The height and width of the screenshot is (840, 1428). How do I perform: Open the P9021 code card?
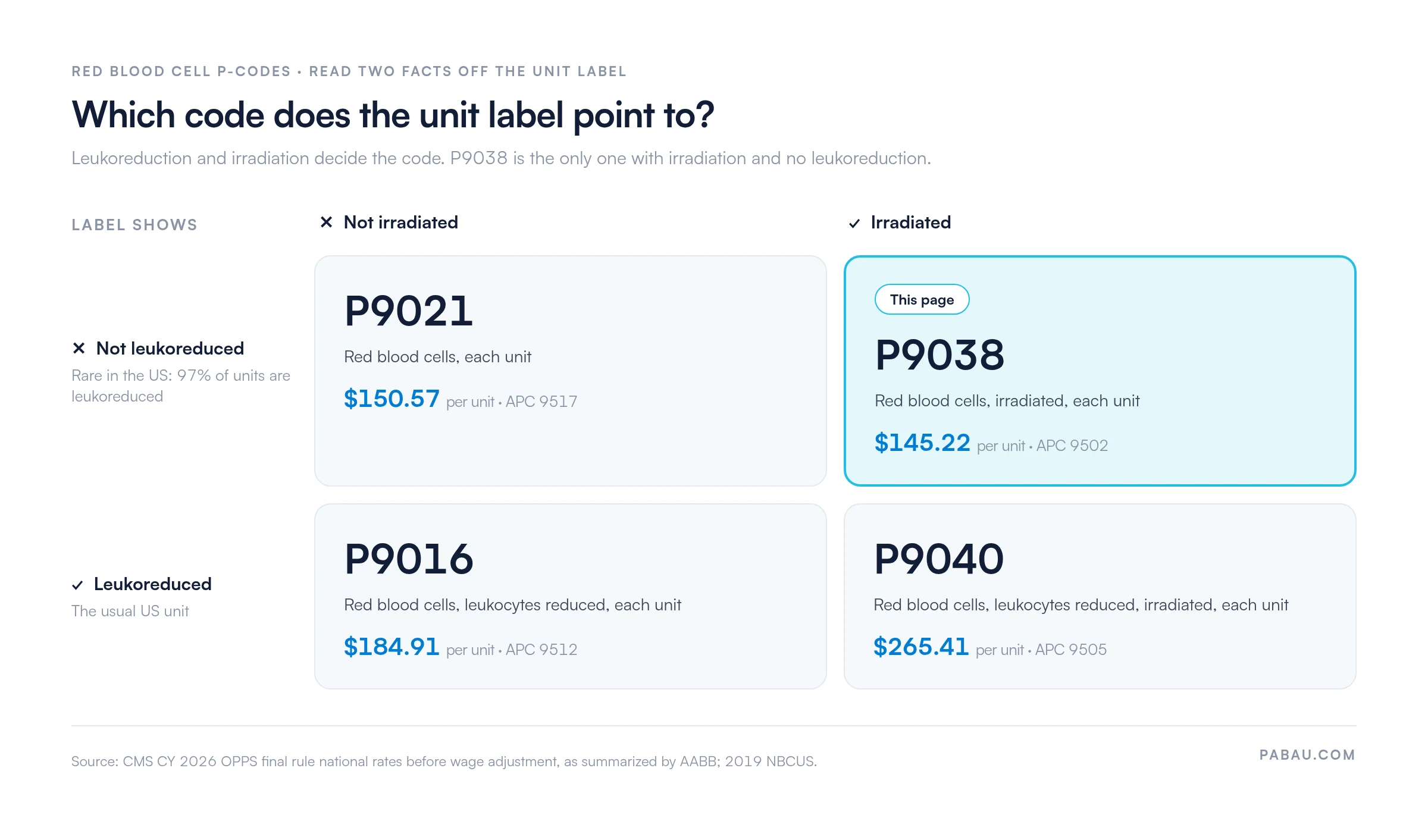coord(570,371)
